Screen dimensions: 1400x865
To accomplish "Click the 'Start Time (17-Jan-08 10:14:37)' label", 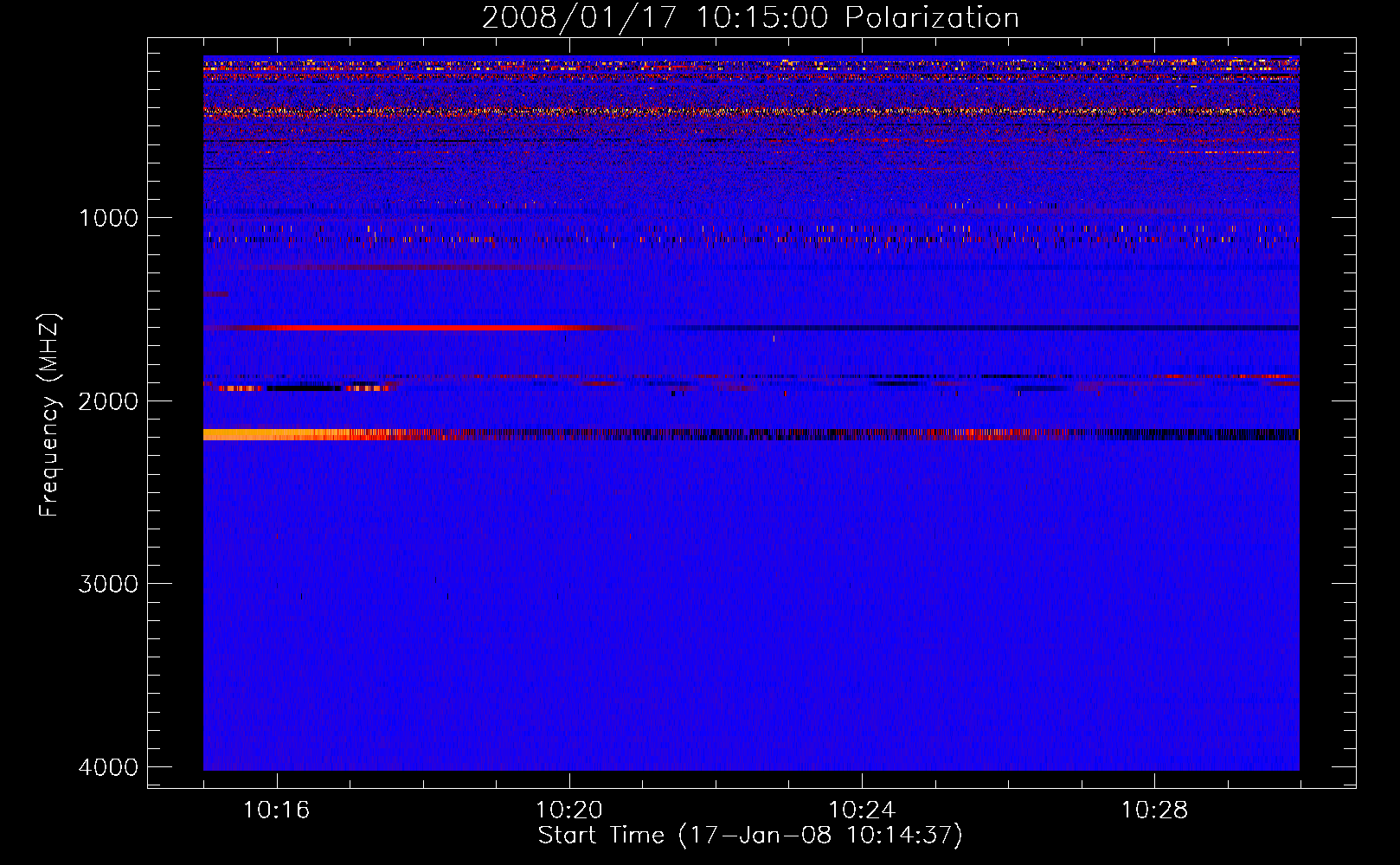I will 750,836.
